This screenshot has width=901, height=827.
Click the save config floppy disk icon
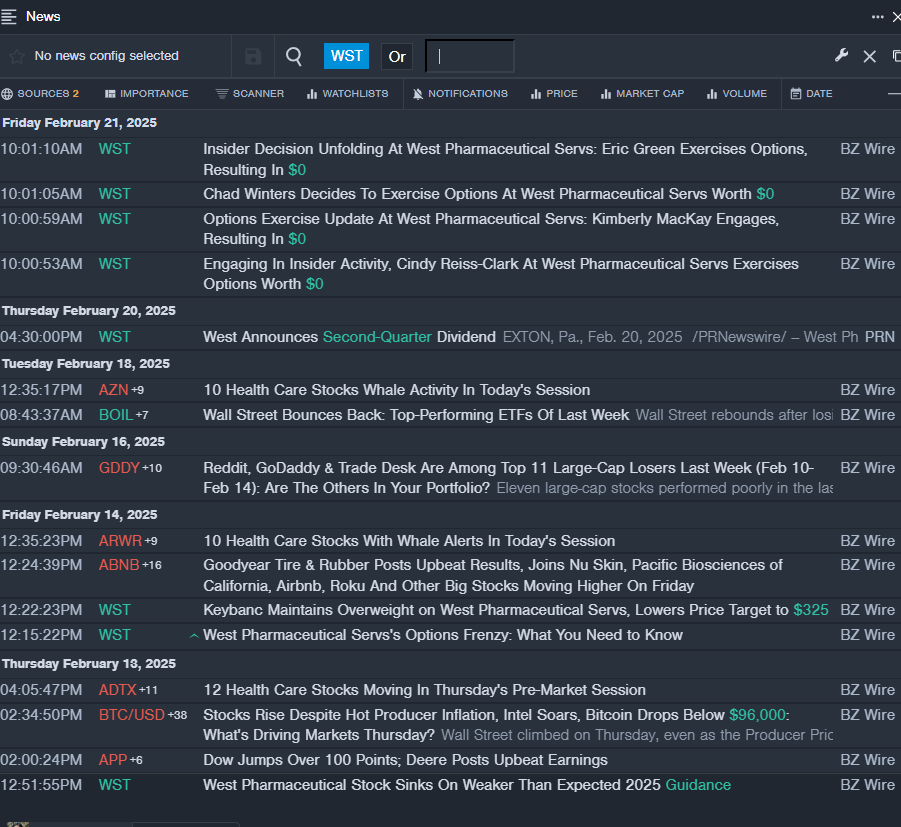tap(253, 56)
